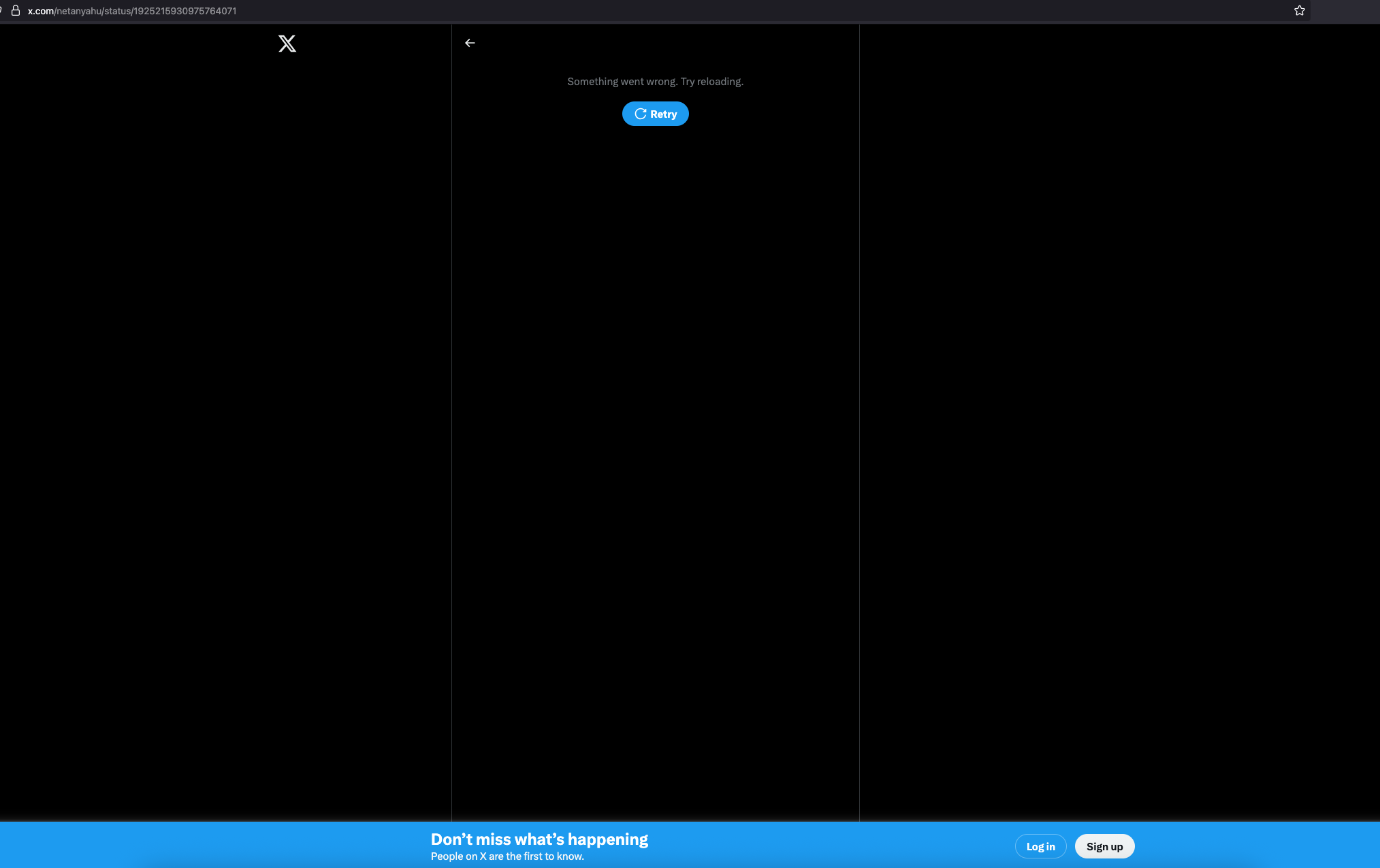Click the Retry button
The width and height of the screenshot is (1380, 868).
pos(655,114)
